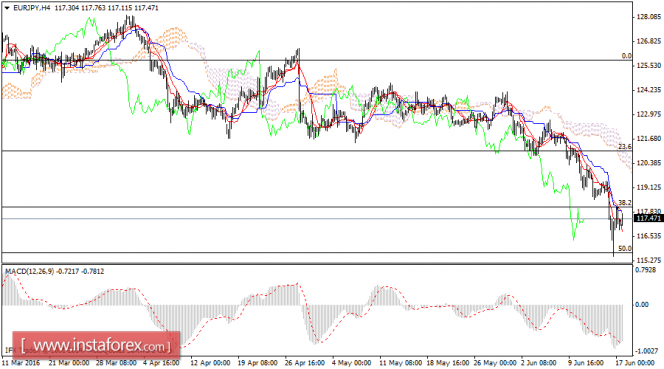
Task: Click the 26 Apr 16:00 date label
Action: pos(305,363)
